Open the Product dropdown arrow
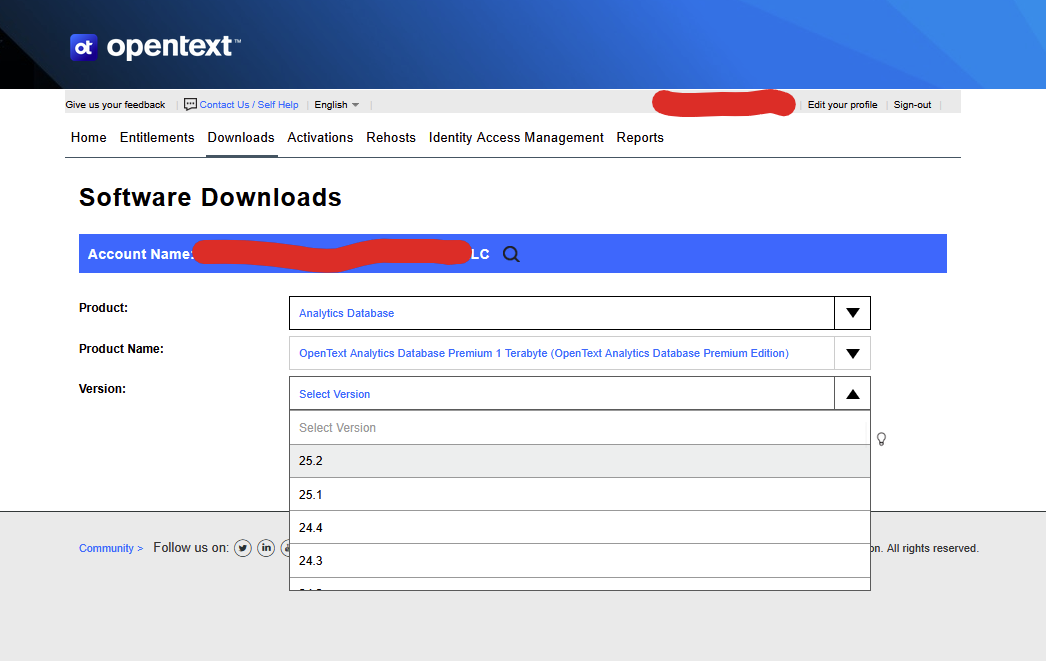 point(852,313)
